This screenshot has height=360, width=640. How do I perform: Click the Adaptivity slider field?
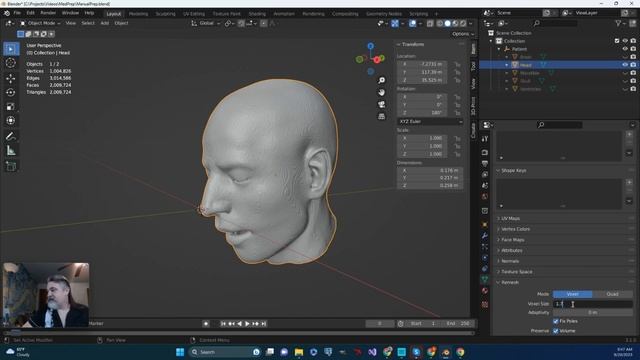[593, 313]
